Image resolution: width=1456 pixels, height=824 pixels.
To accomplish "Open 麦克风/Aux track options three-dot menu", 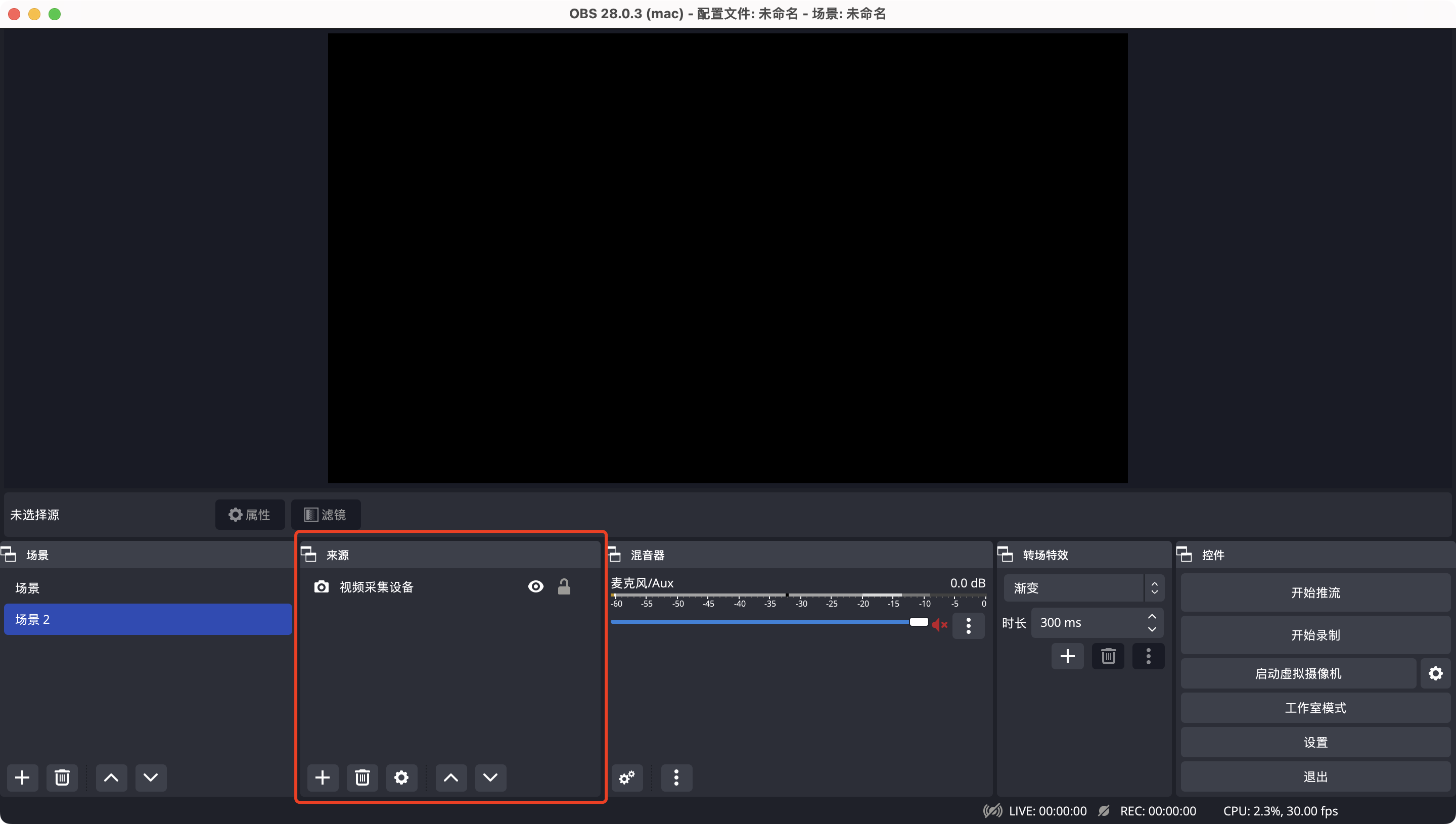I will [x=968, y=625].
